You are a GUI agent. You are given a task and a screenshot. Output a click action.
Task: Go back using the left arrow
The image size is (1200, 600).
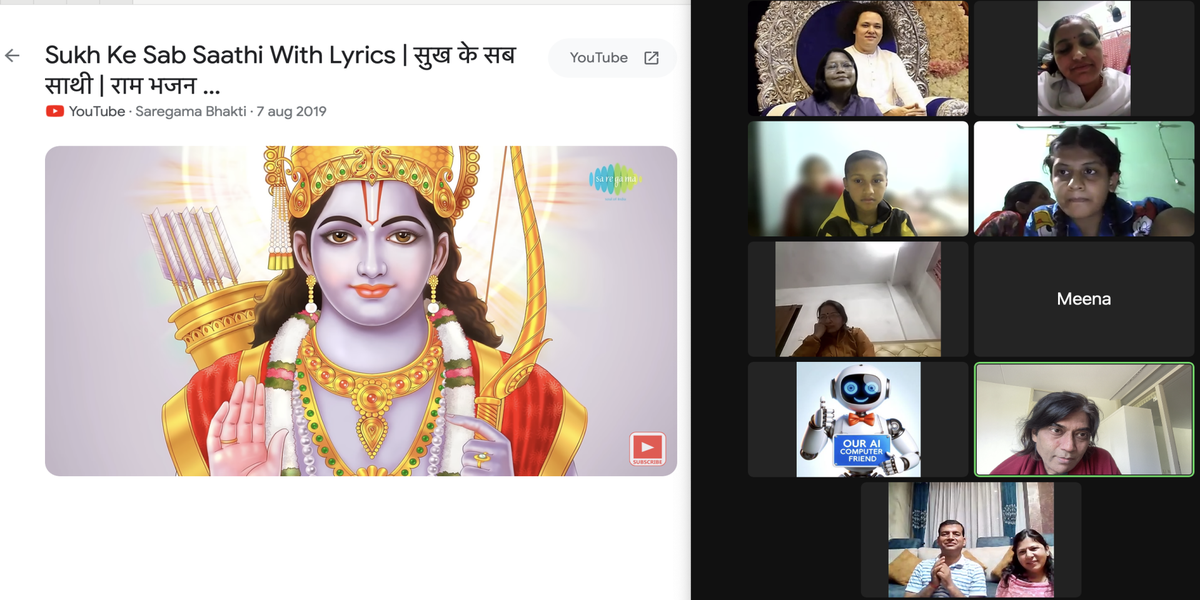tap(12, 56)
